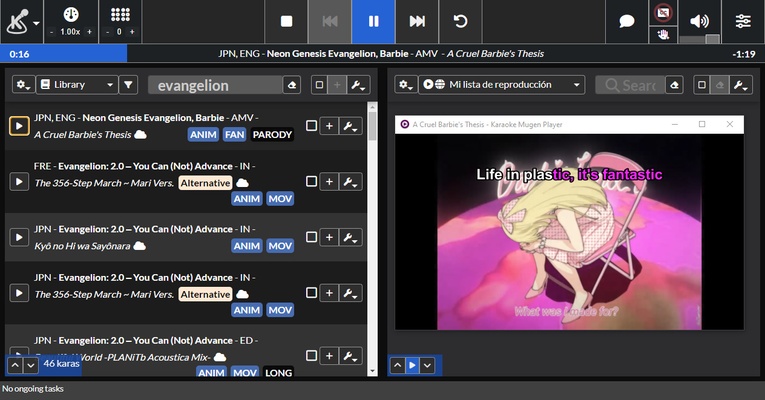Add A Cruel Barbie's Thesis to playlist

point(329,126)
